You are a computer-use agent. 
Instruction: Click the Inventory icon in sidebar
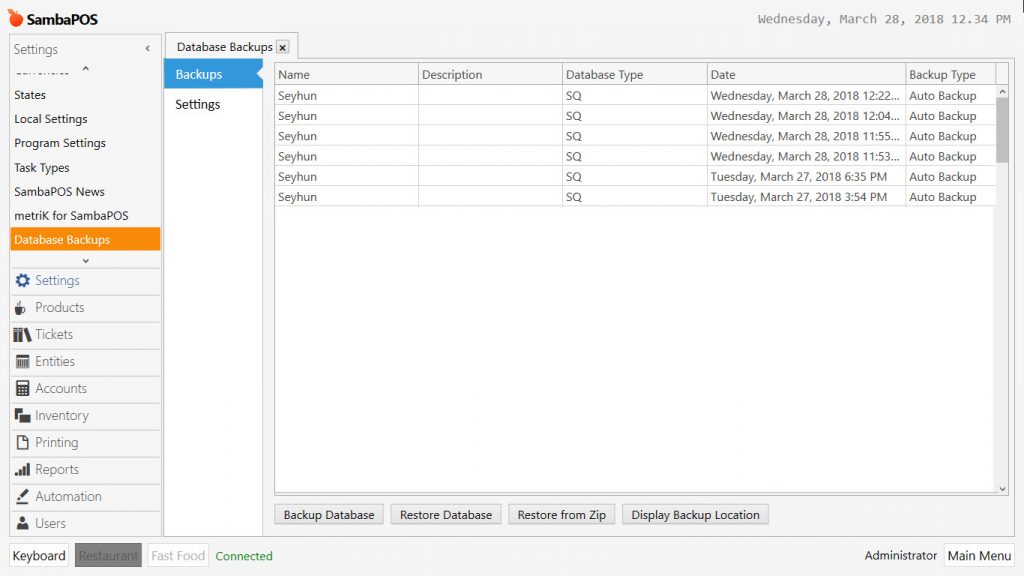pyautogui.click(x=22, y=415)
